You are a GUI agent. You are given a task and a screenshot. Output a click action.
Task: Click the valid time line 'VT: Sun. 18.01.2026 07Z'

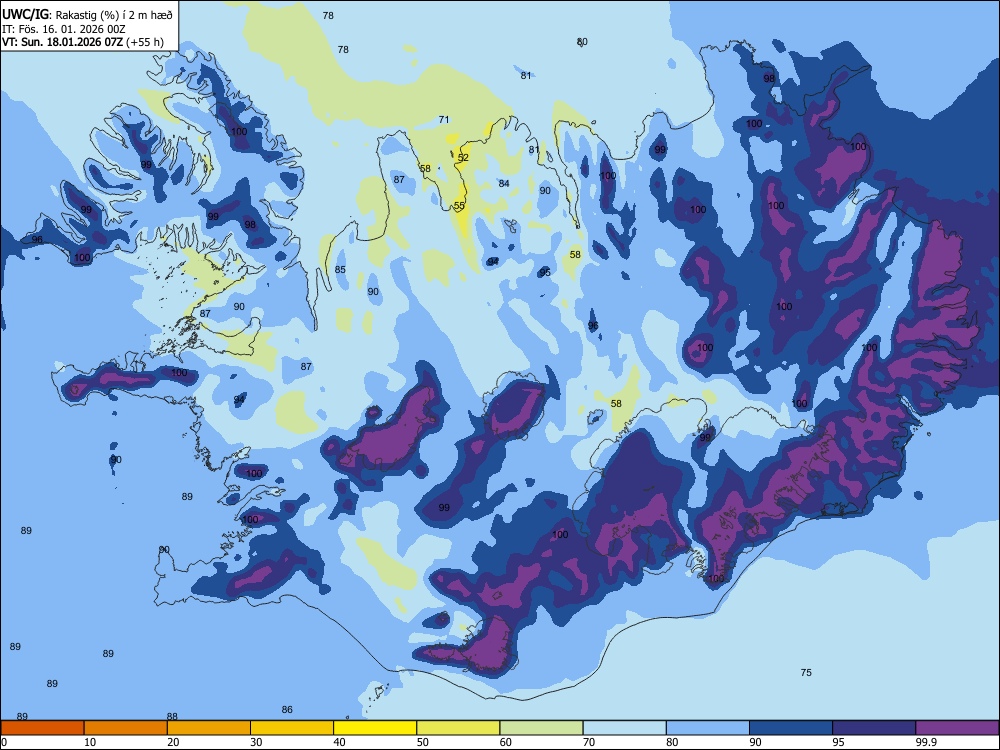point(62,42)
